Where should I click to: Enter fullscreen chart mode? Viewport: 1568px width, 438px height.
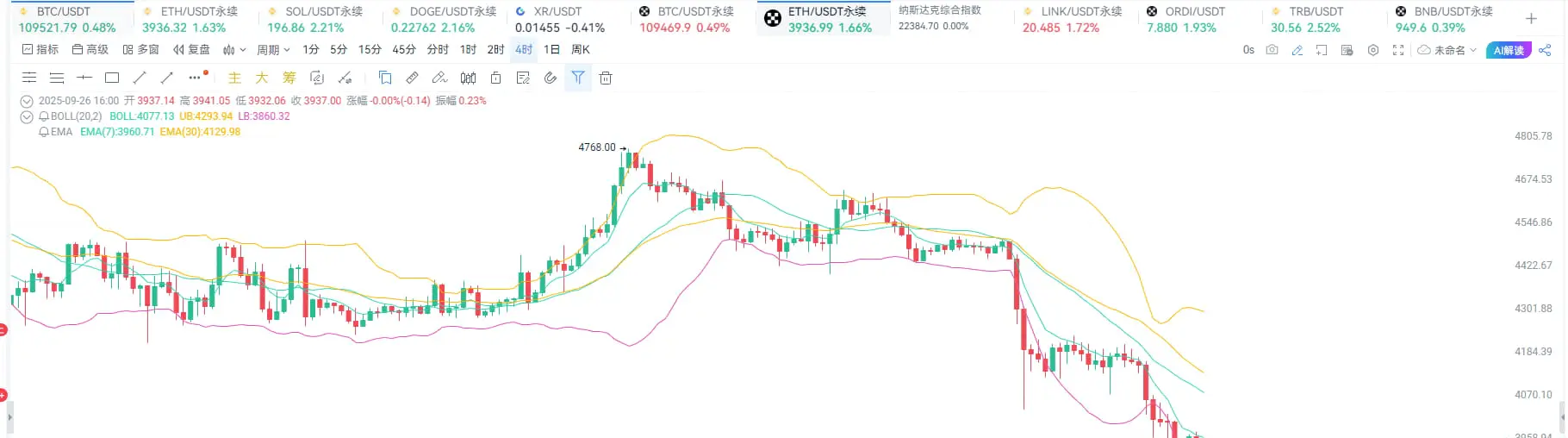[1398, 50]
